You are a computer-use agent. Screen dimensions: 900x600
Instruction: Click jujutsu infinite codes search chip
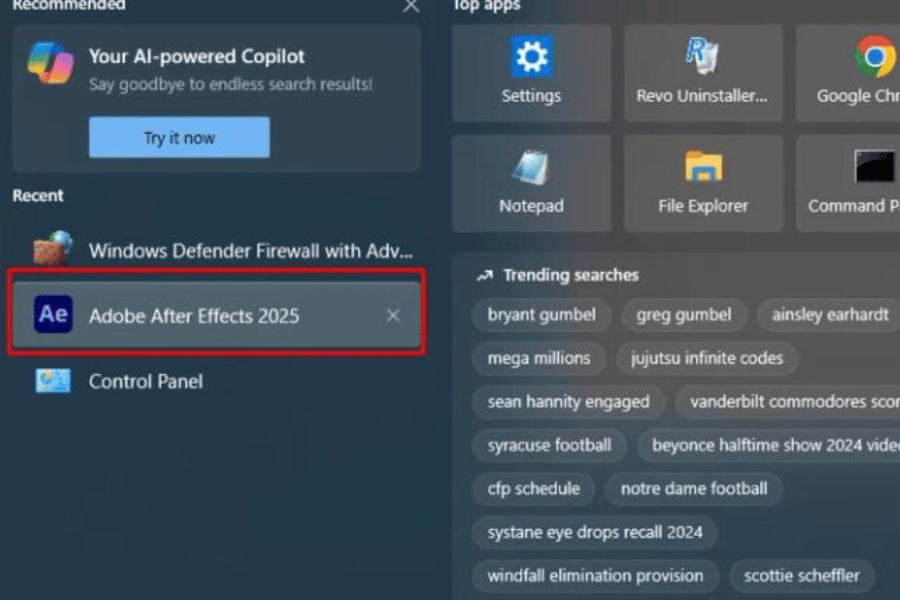707,358
